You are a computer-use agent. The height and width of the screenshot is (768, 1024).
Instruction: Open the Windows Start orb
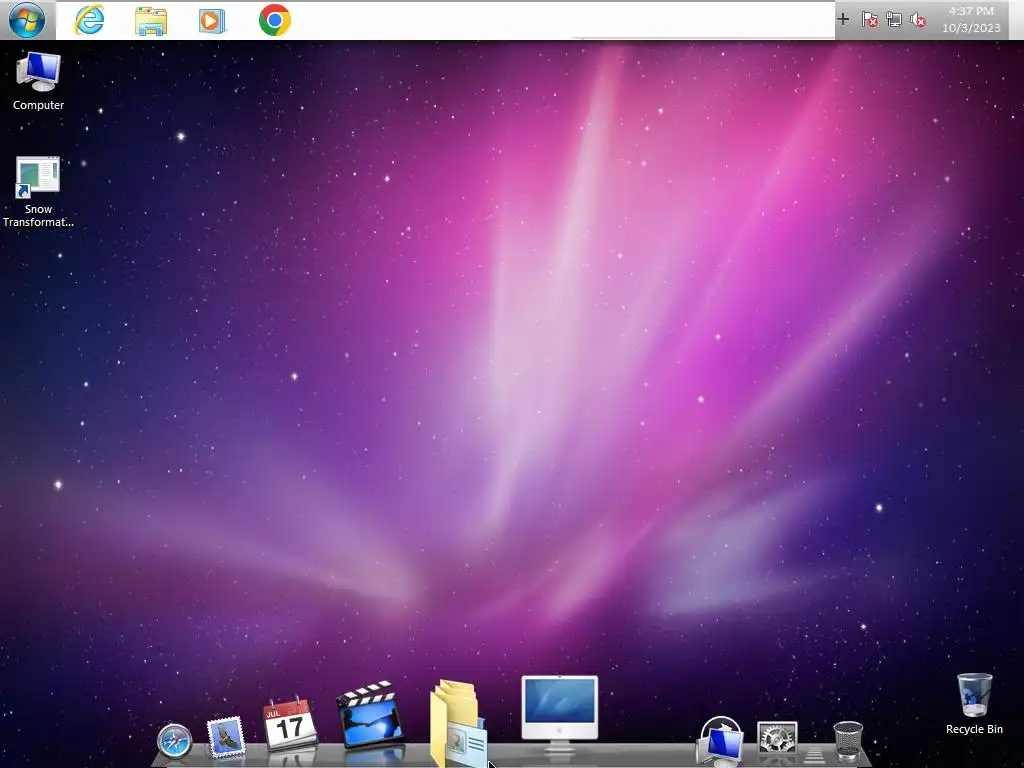tap(27, 20)
